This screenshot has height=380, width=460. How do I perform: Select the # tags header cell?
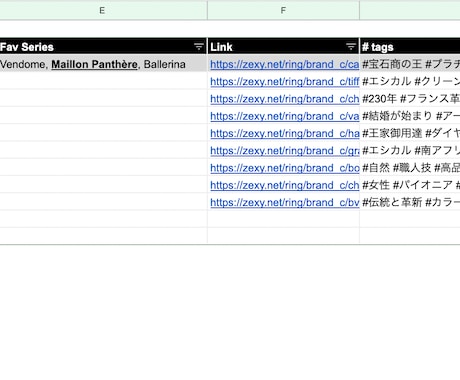[410, 47]
